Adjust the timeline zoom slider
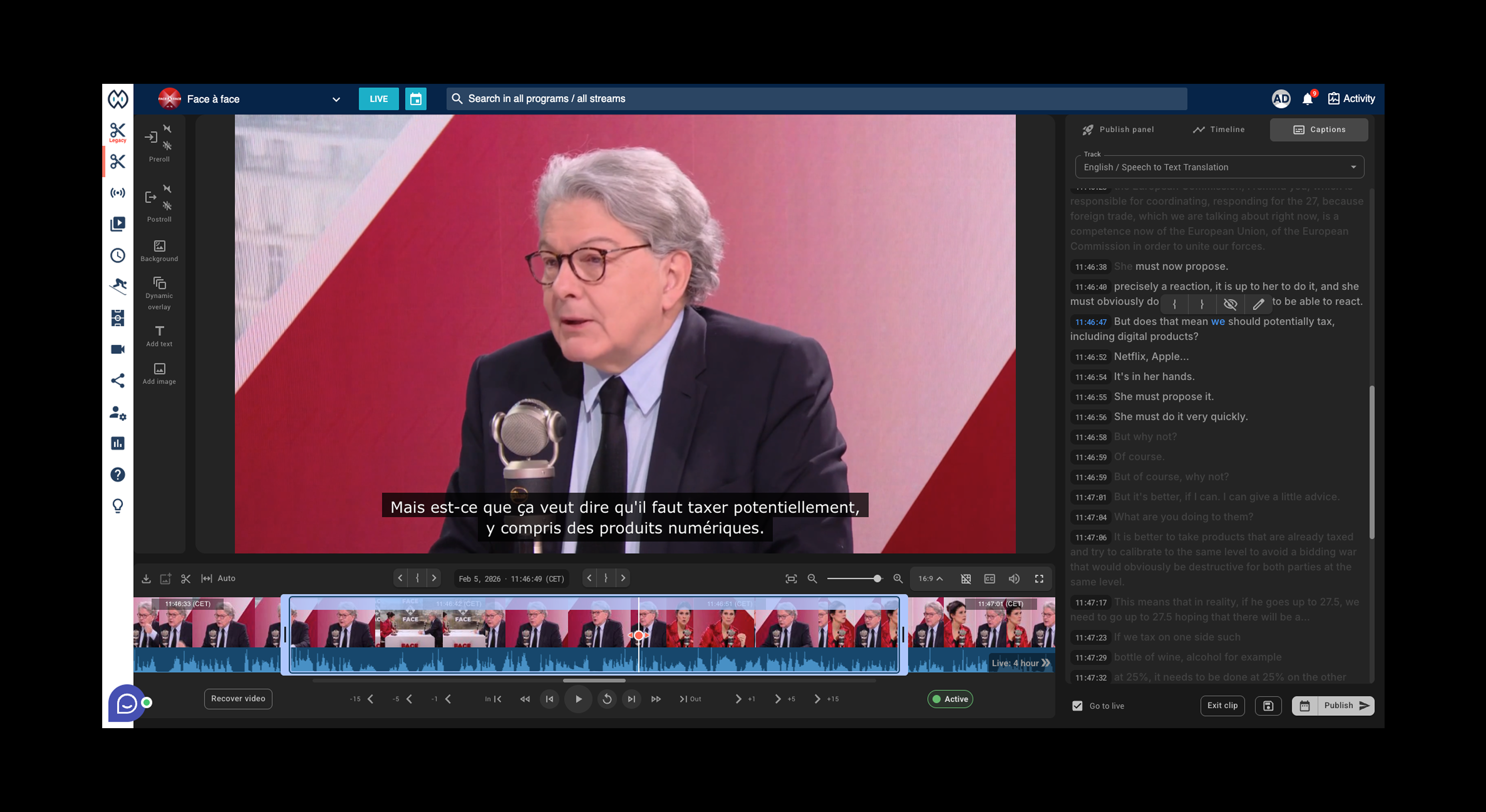1486x812 pixels. (x=877, y=578)
